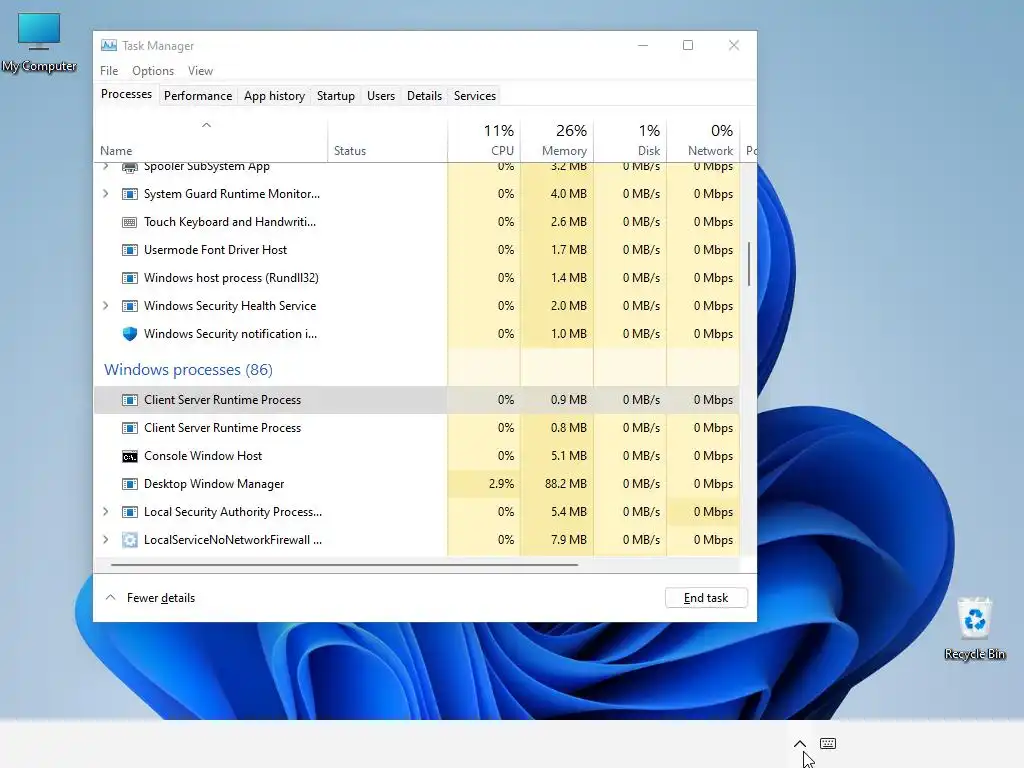Select the Windows processes (86) group header
The image size is (1024, 768).
point(189,370)
